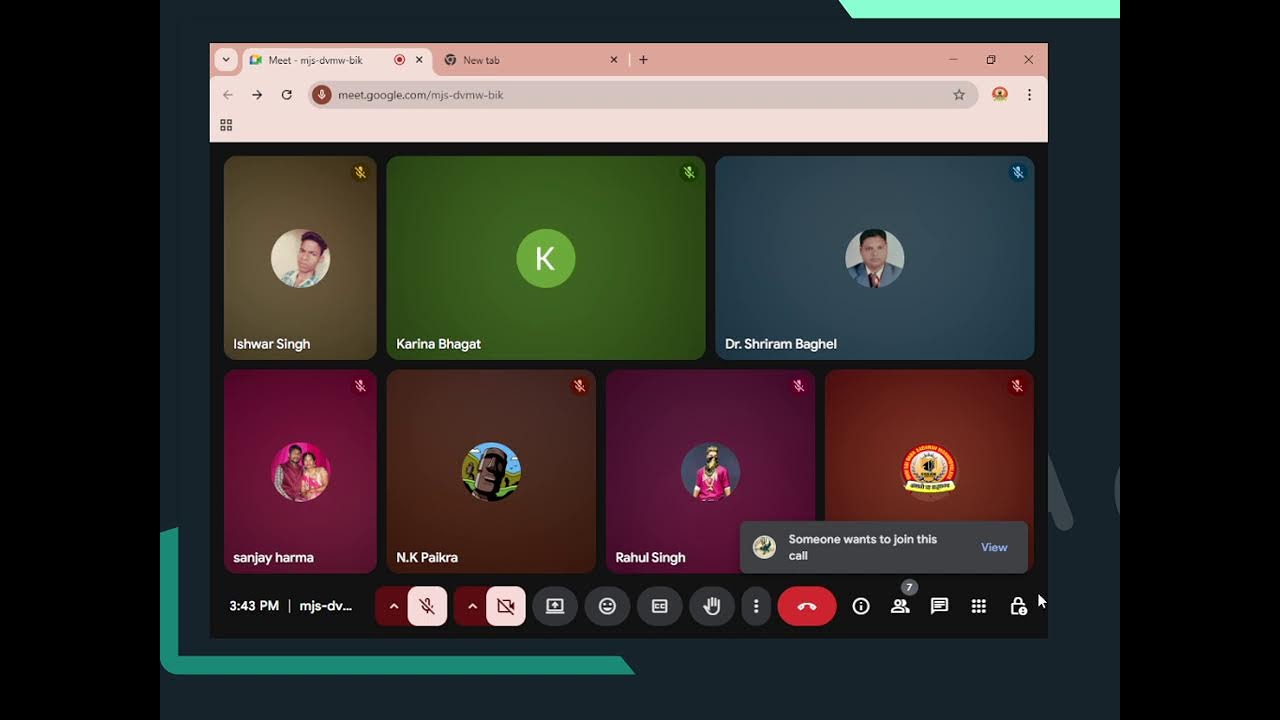Go forward in browser history
This screenshot has width=1280, height=720.
click(x=257, y=95)
